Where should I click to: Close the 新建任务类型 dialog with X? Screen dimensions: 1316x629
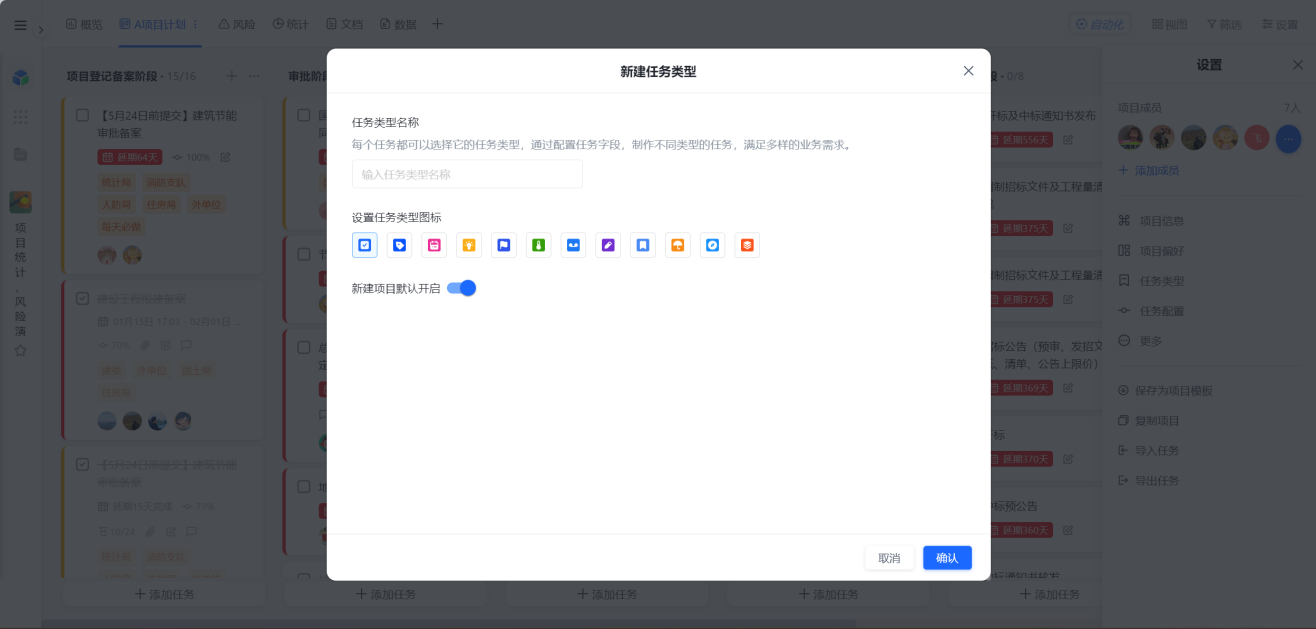[968, 71]
